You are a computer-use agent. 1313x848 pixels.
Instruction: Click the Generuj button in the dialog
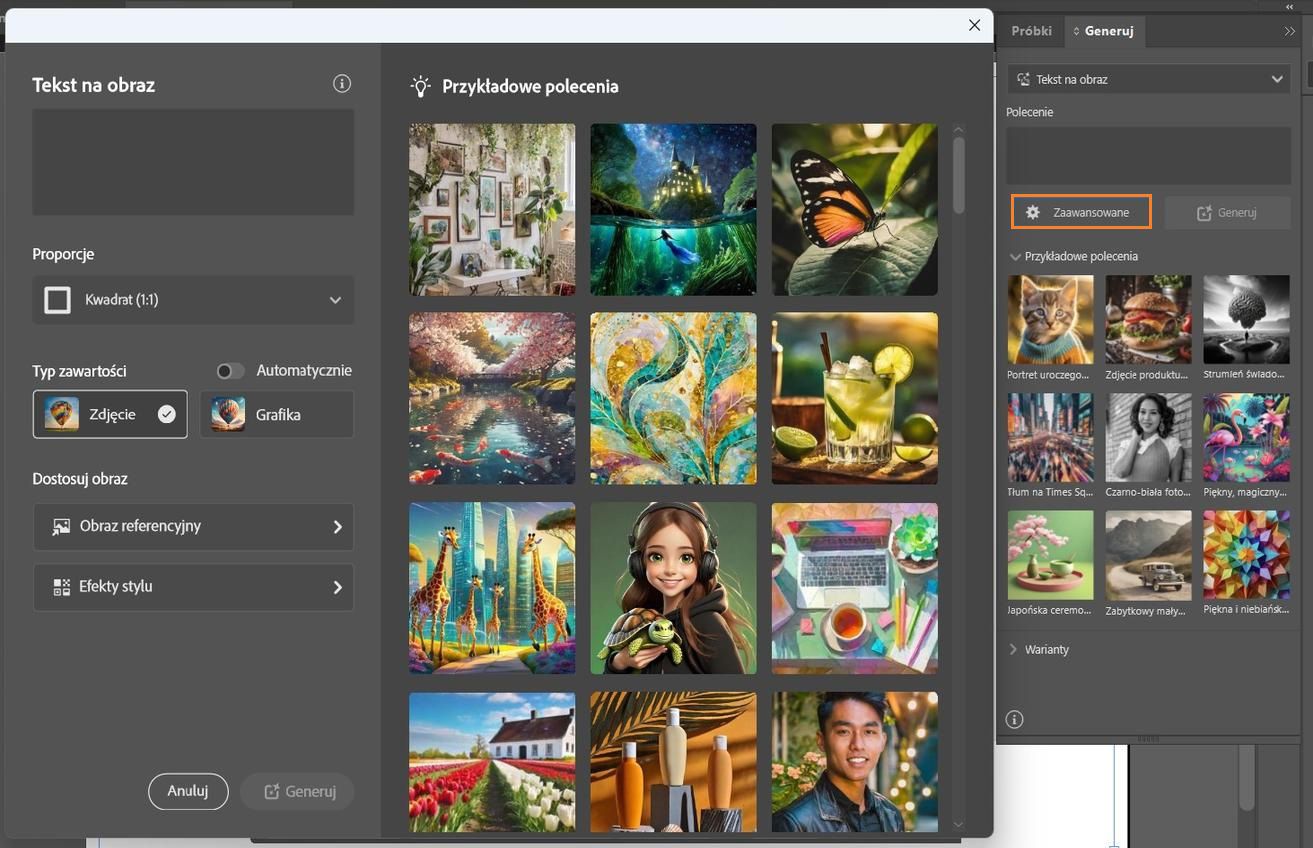(x=299, y=791)
